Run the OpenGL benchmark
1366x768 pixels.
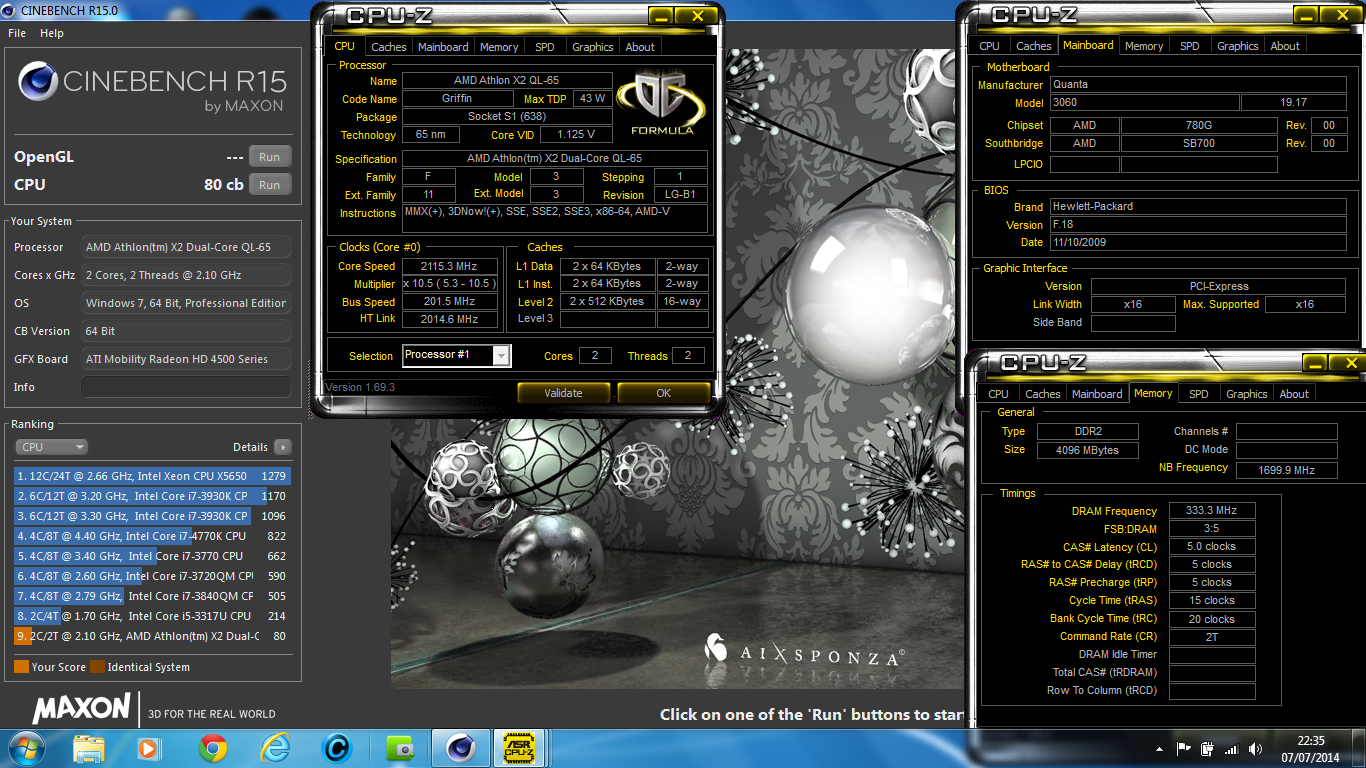[270, 157]
